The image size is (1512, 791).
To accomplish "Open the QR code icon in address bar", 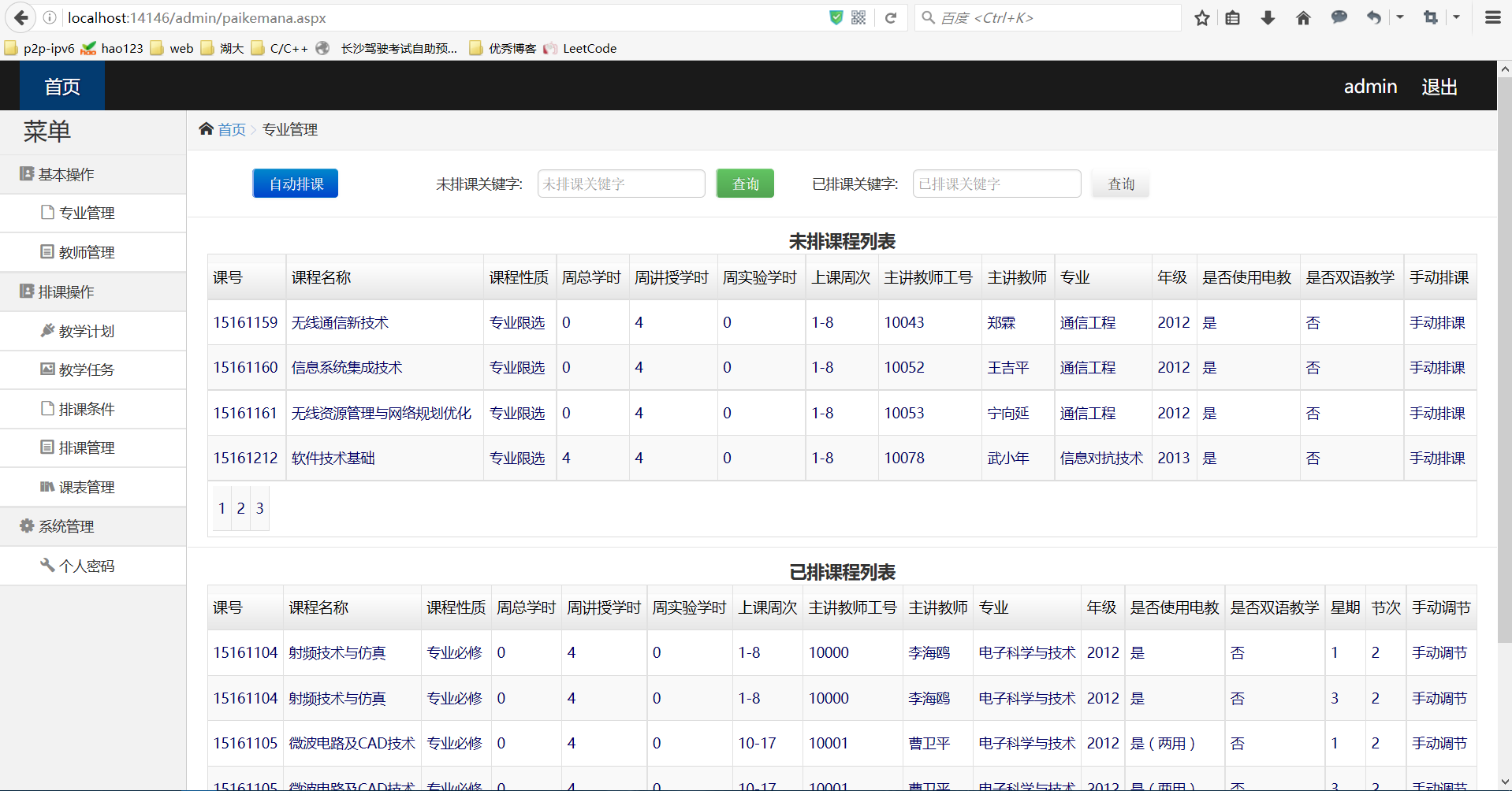I will tap(859, 17).
